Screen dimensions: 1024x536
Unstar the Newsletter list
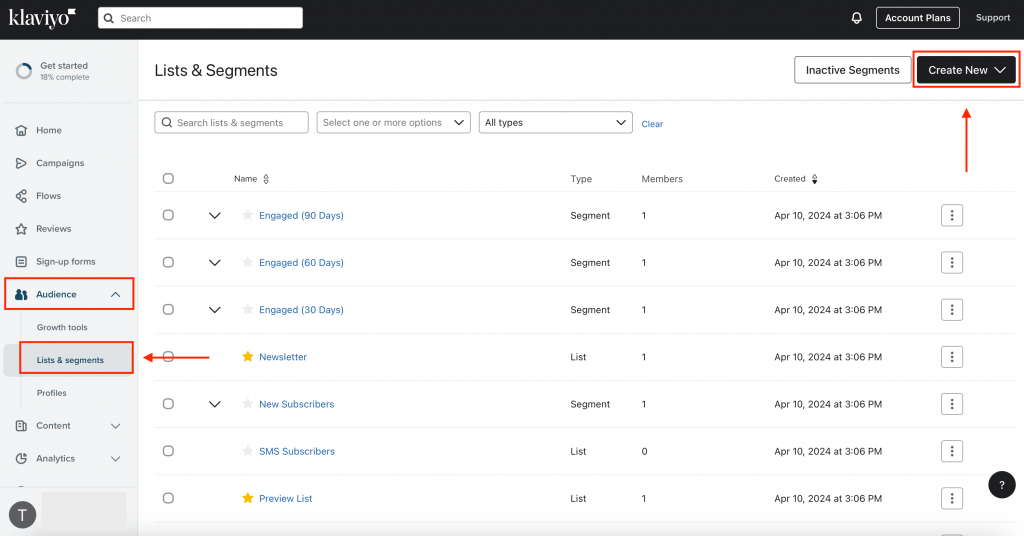click(x=248, y=356)
